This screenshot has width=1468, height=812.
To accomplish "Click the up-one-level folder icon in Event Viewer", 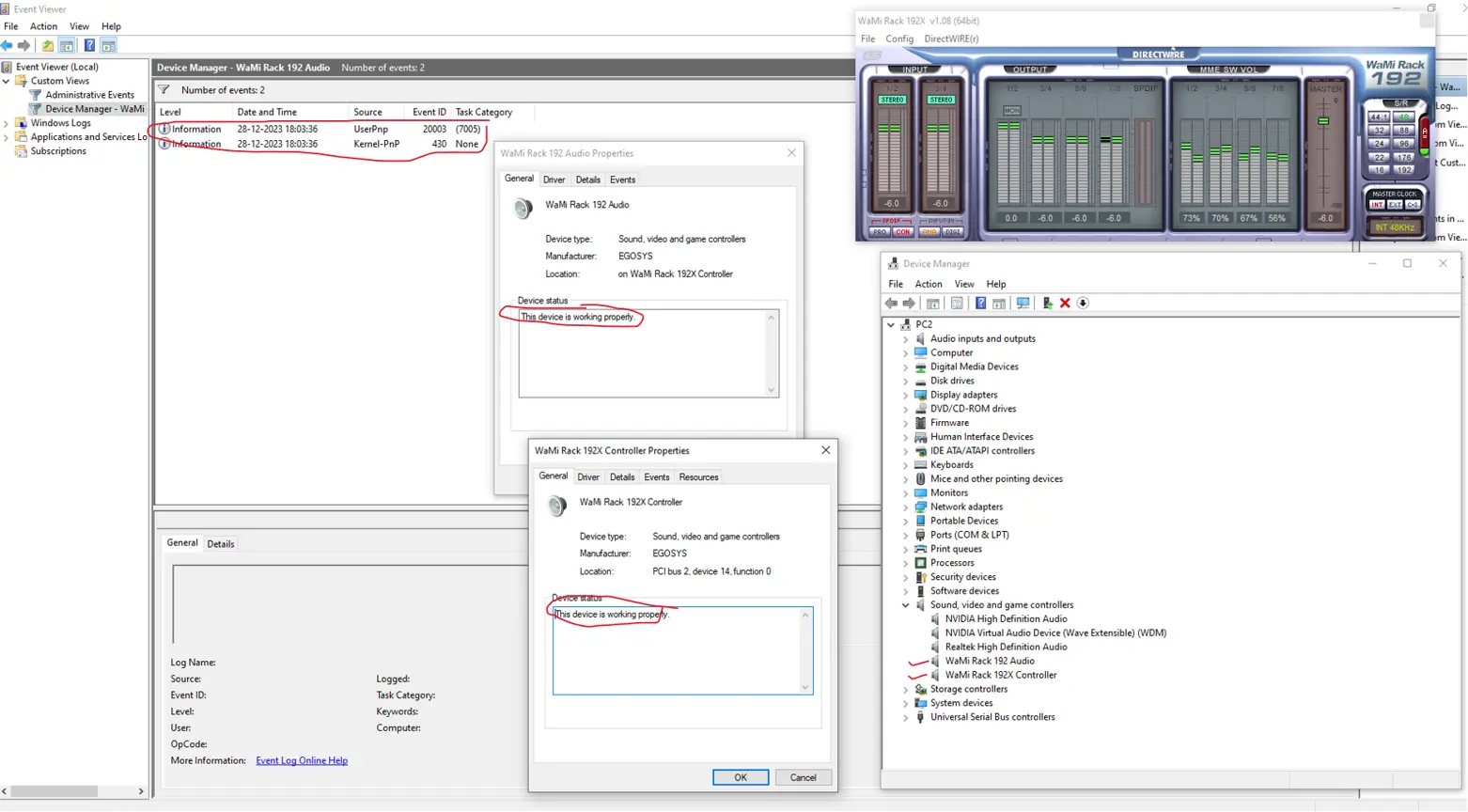I will (48, 45).
